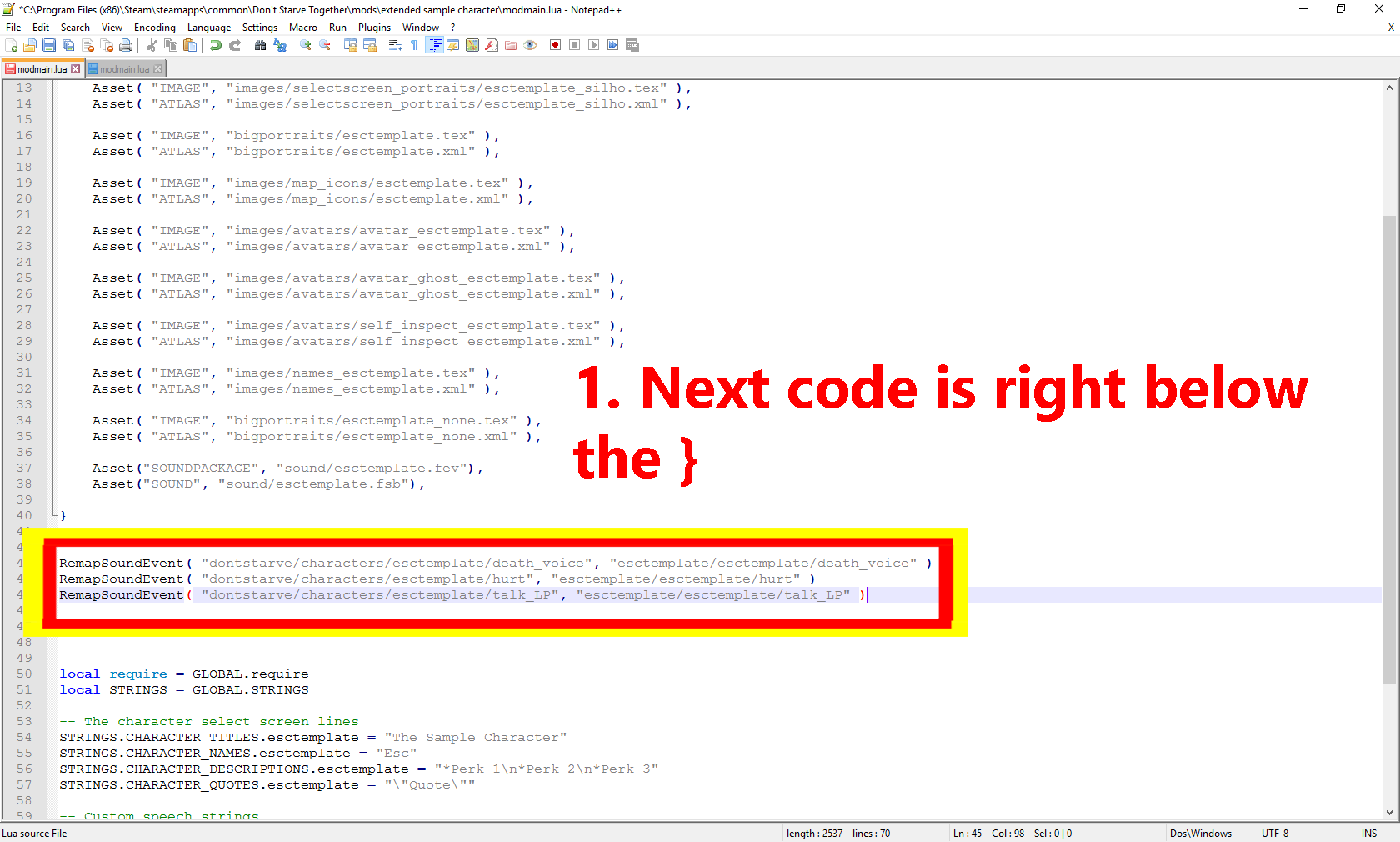Create a new file with the New icon

(x=12, y=45)
